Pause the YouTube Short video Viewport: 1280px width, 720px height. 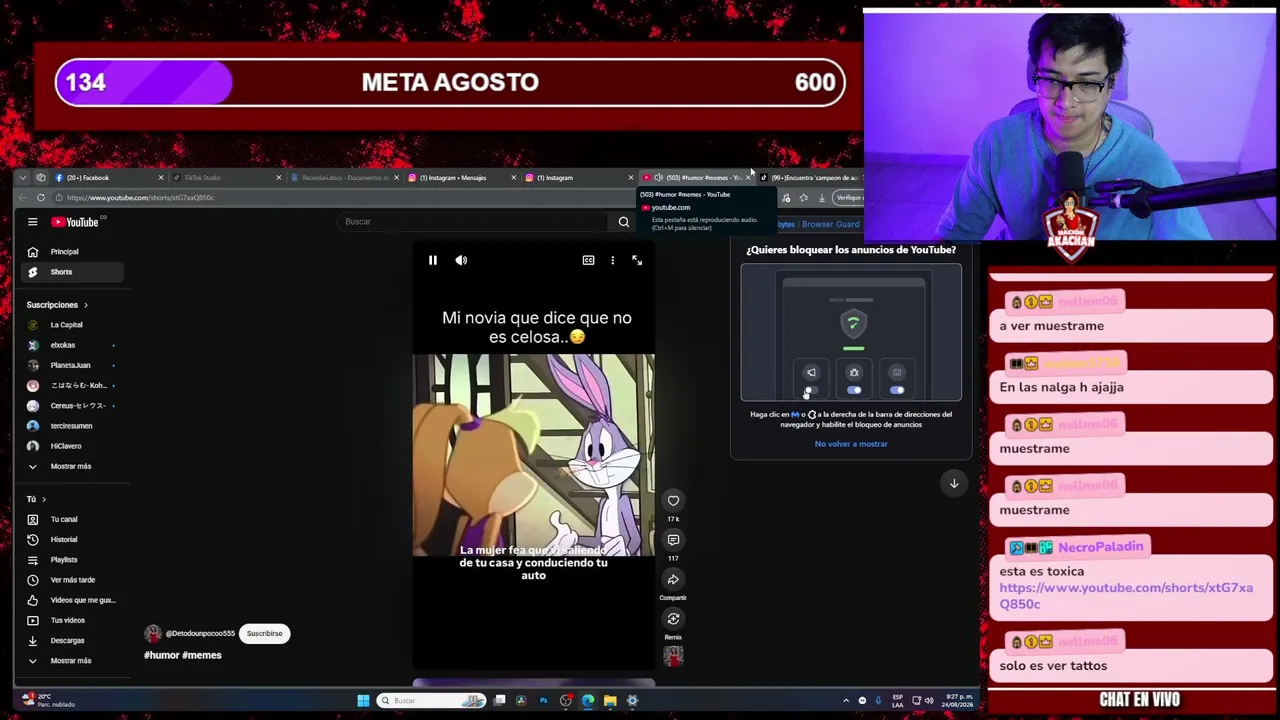433,260
